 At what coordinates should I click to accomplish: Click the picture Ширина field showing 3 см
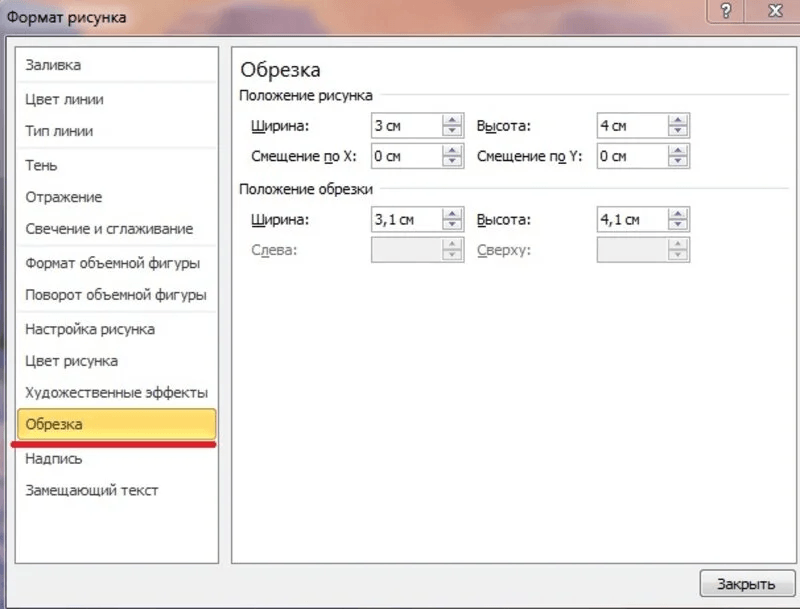coord(405,126)
